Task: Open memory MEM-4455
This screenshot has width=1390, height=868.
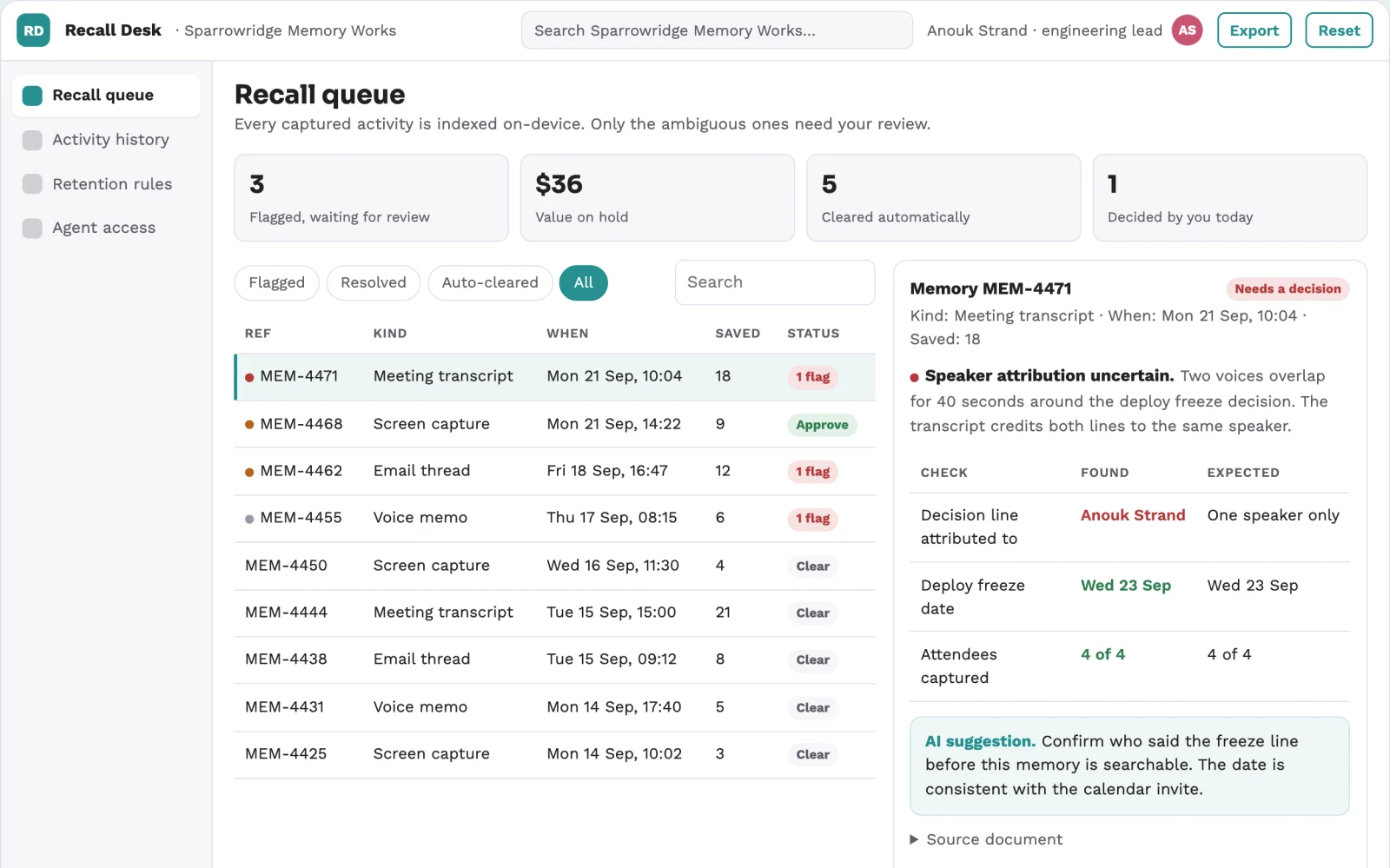Action: (554, 518)
